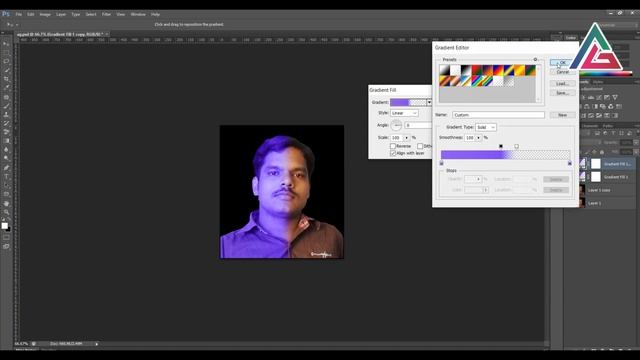
Task: Open the Style dropdown set to Linear
Action: tap(404, 113)
